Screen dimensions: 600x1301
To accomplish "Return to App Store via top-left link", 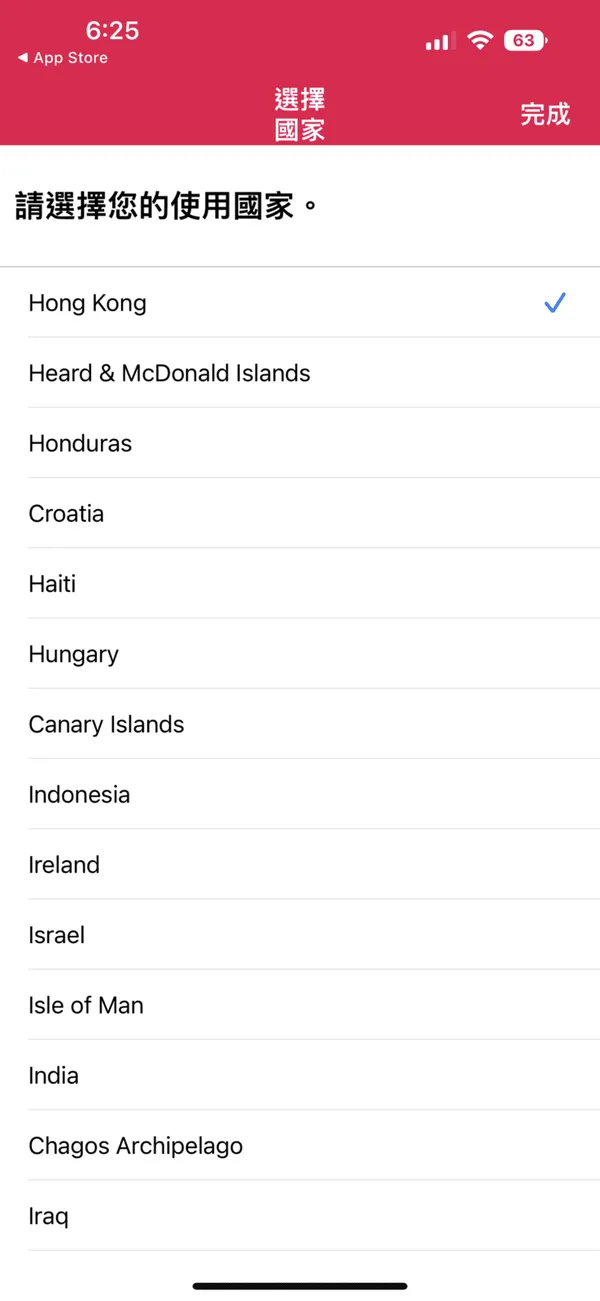I will (x=62, y=58).
